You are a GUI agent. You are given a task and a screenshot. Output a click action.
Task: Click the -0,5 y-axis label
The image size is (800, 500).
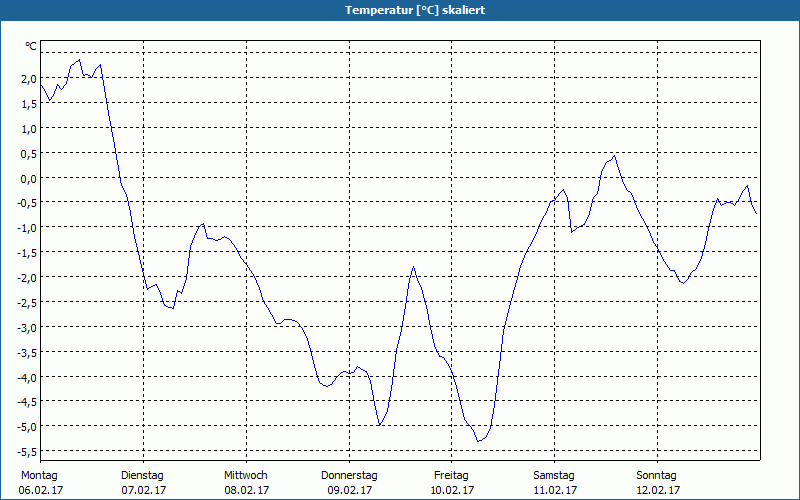(28, 203)
